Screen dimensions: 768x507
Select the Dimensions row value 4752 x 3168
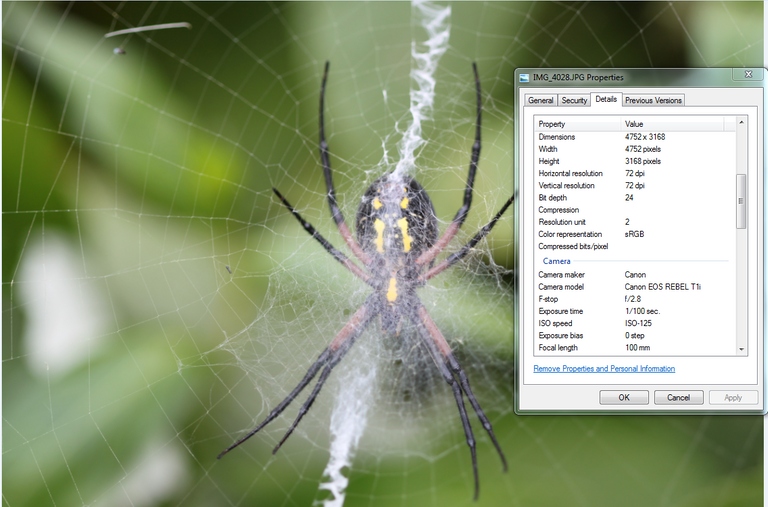645,137
